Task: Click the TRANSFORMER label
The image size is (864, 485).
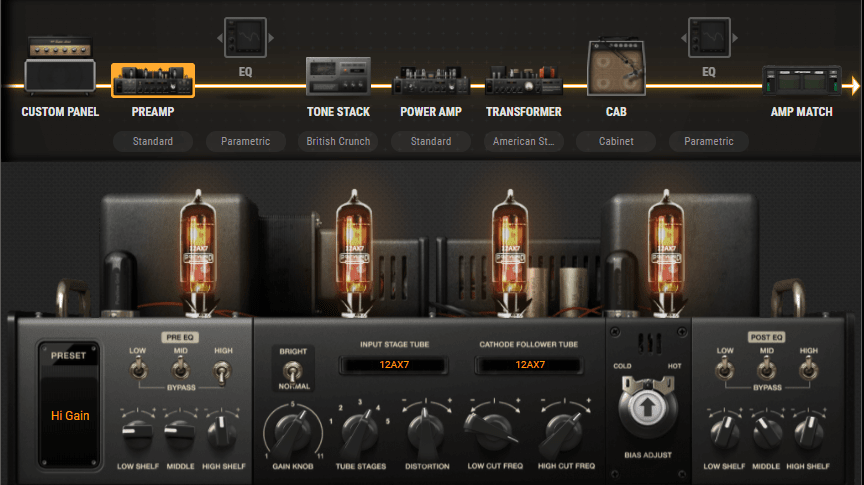Action: click(523, 112)
